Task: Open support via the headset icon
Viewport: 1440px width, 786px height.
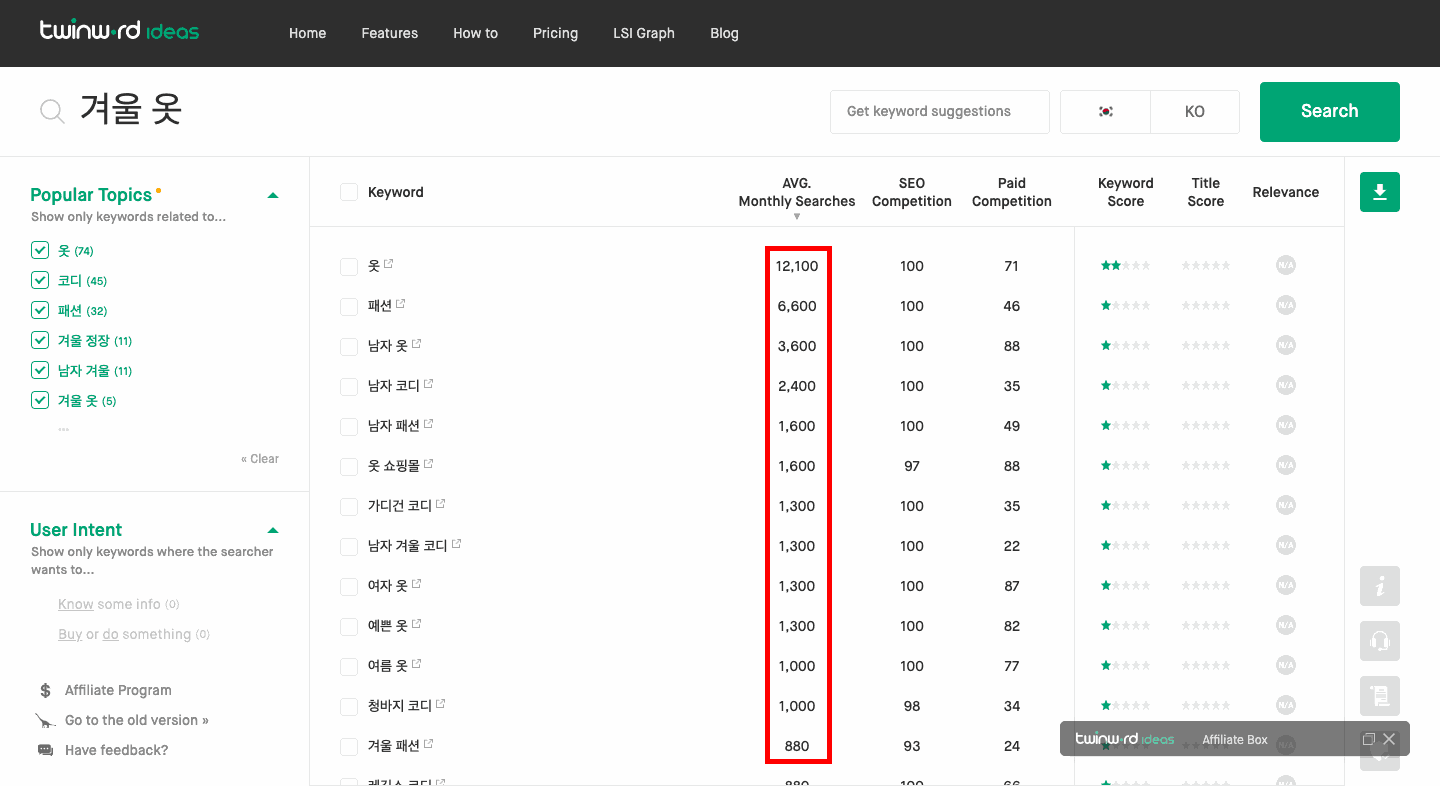Action: tap(1379, 641)
